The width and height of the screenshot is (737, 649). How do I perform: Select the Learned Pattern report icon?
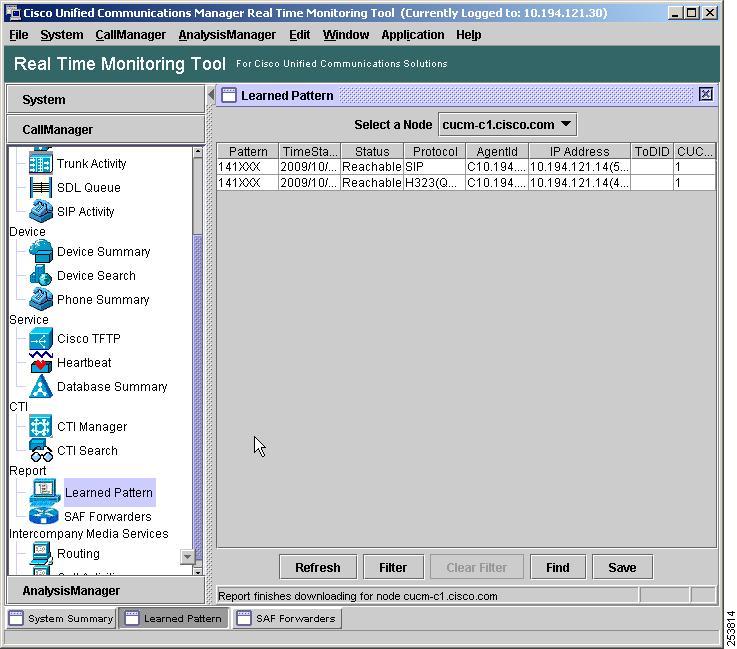coord(45,492)
